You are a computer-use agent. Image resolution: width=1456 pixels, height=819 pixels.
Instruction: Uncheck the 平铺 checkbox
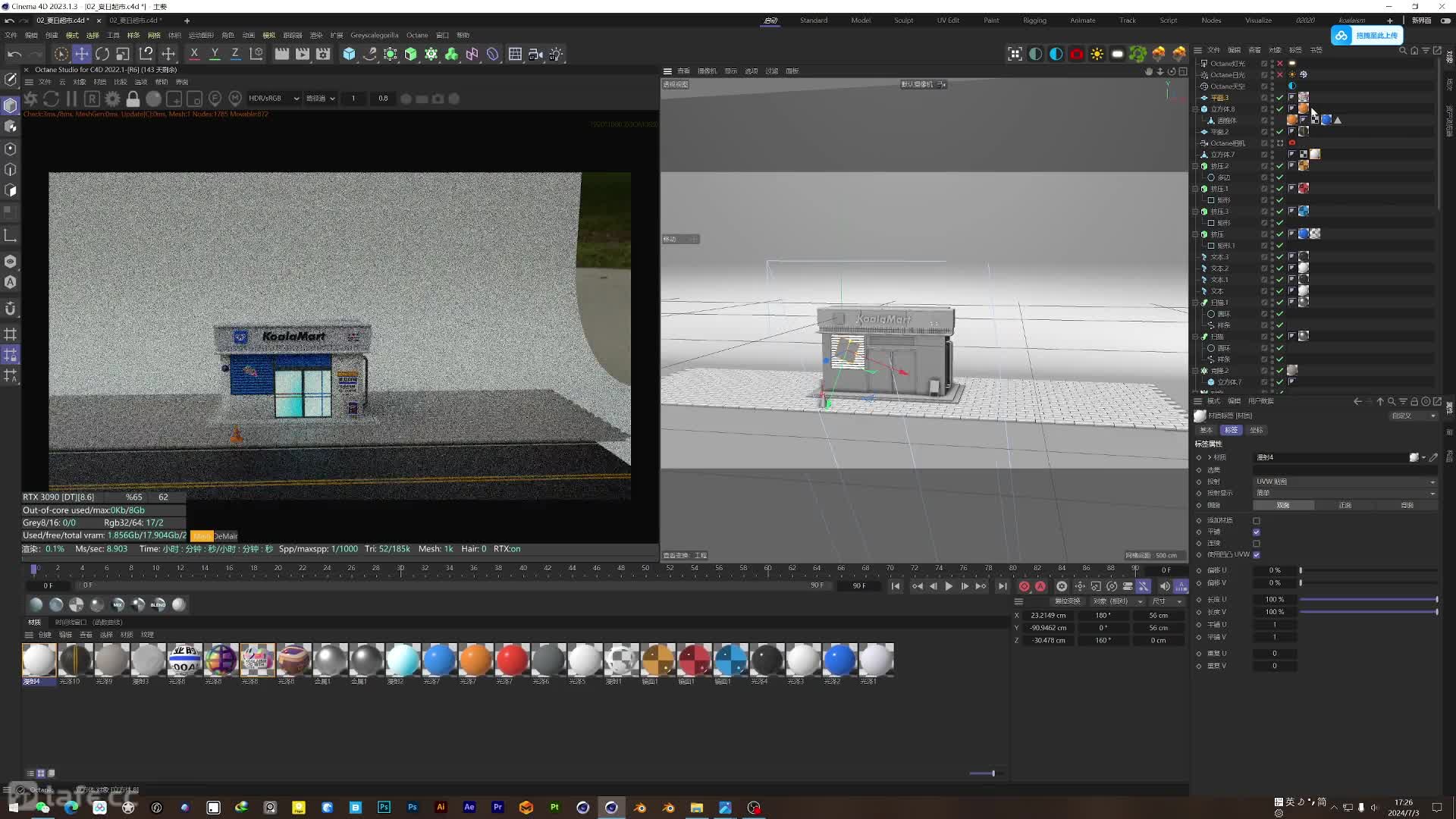tap(1257, 532)
